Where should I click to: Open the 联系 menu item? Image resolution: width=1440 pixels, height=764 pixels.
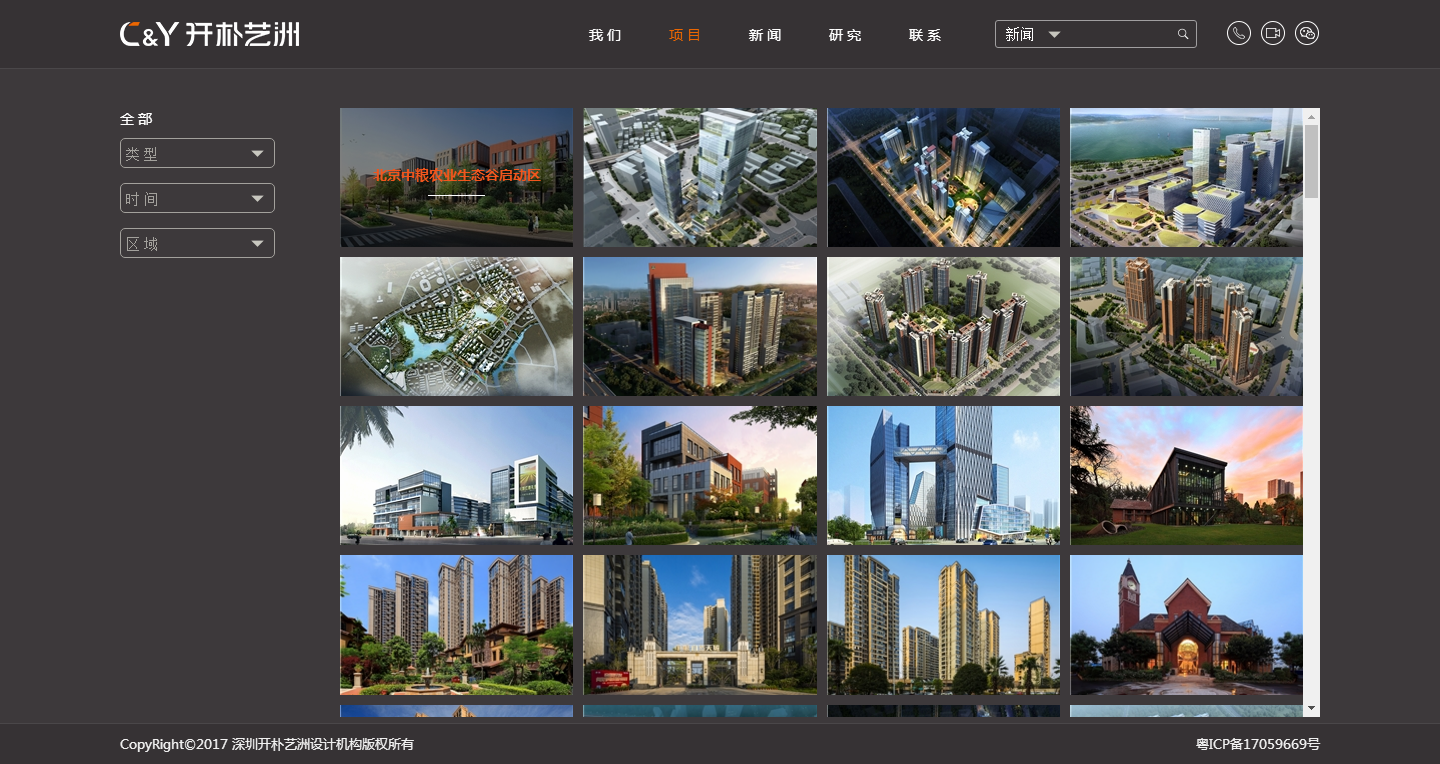[925, 35]
